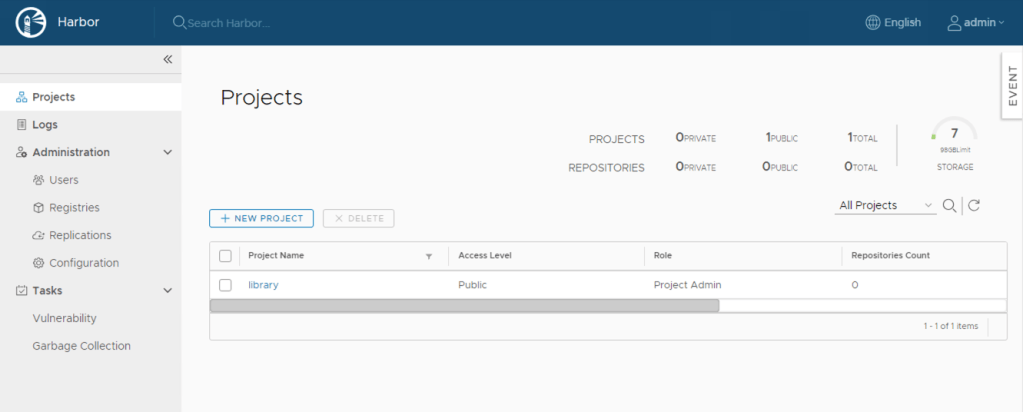Open the library project link

click(x=263, y=285)
